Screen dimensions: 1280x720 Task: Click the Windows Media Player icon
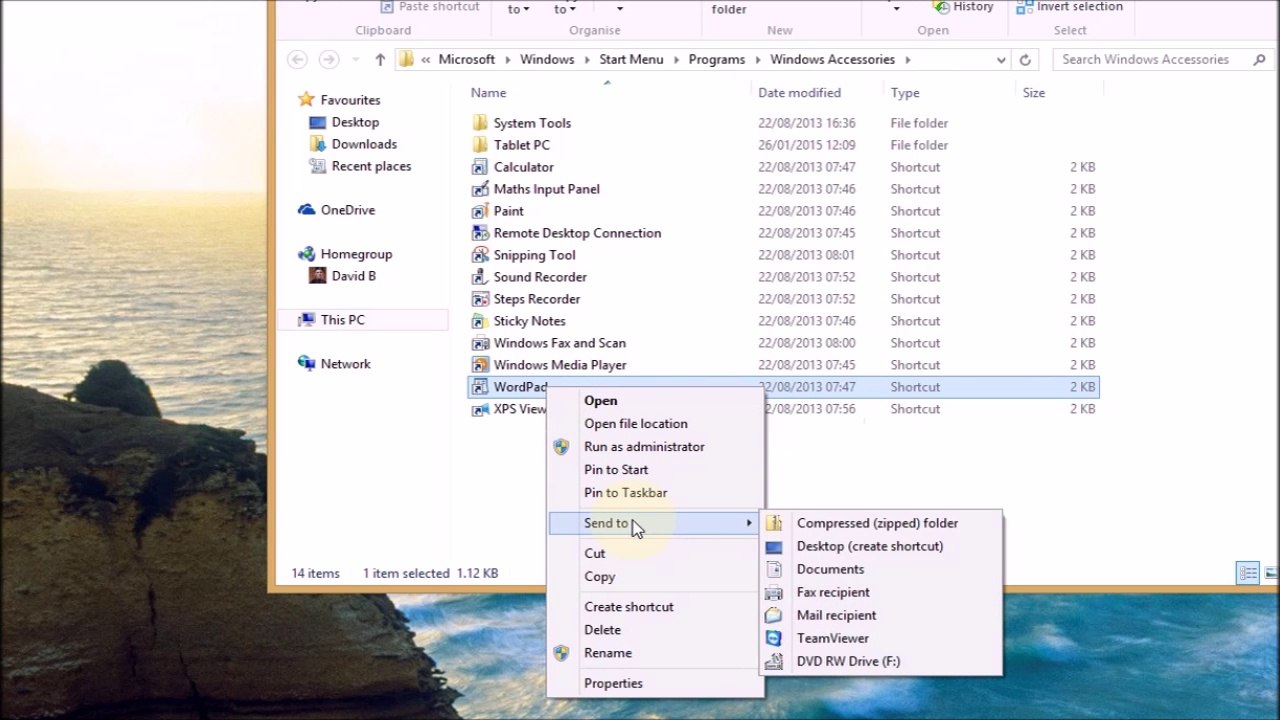tap(480, 365)
